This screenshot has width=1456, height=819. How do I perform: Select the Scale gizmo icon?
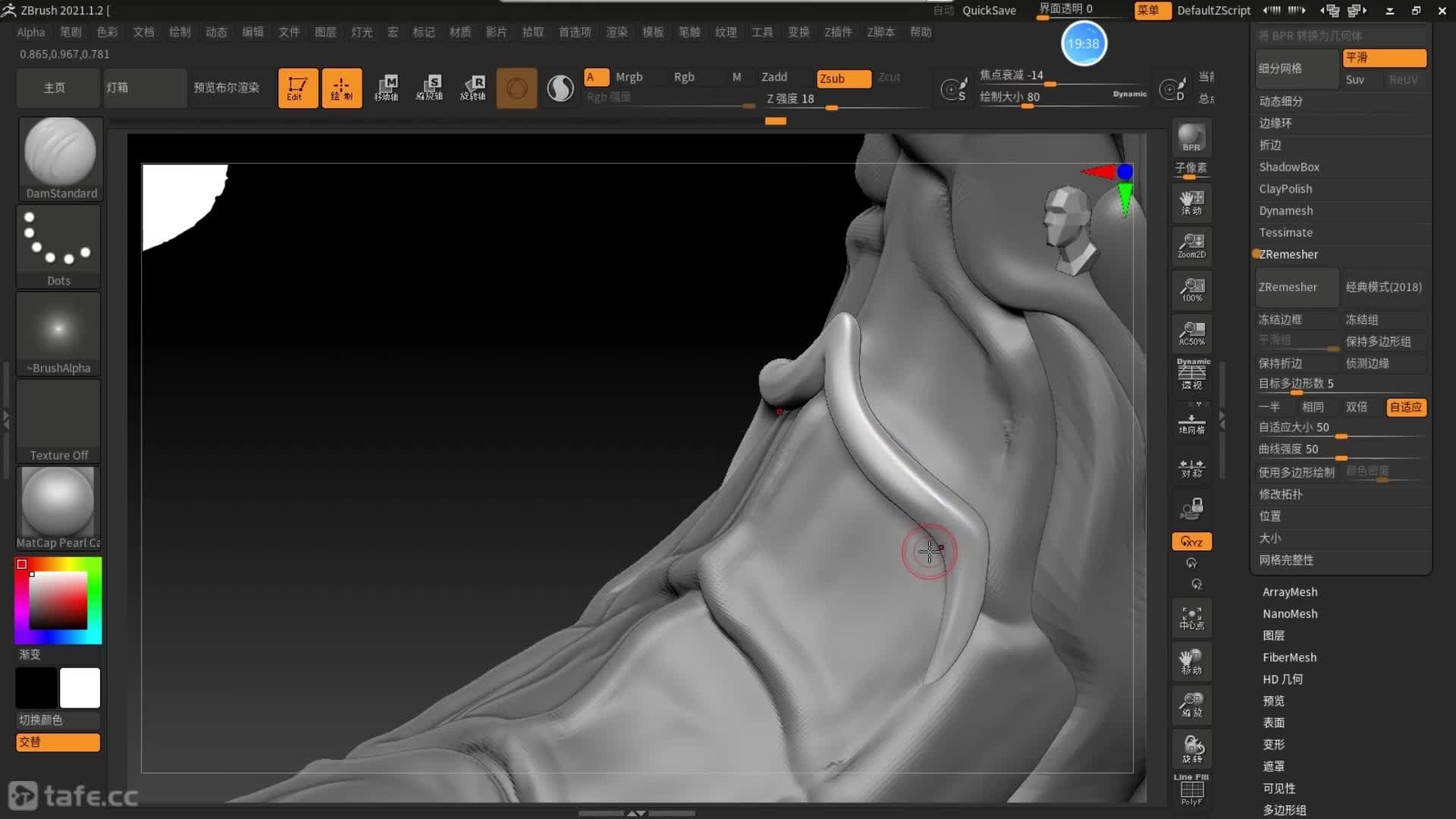(430, 87)
